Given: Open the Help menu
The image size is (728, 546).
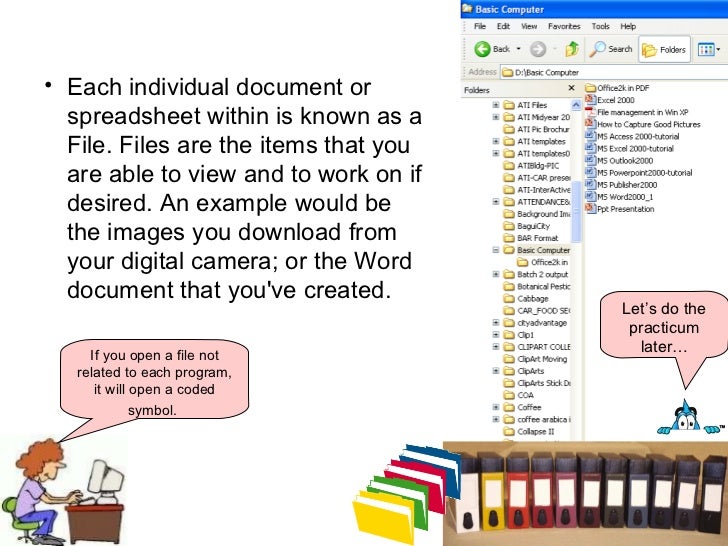Looking at the screenshot, I should point(628,26).
